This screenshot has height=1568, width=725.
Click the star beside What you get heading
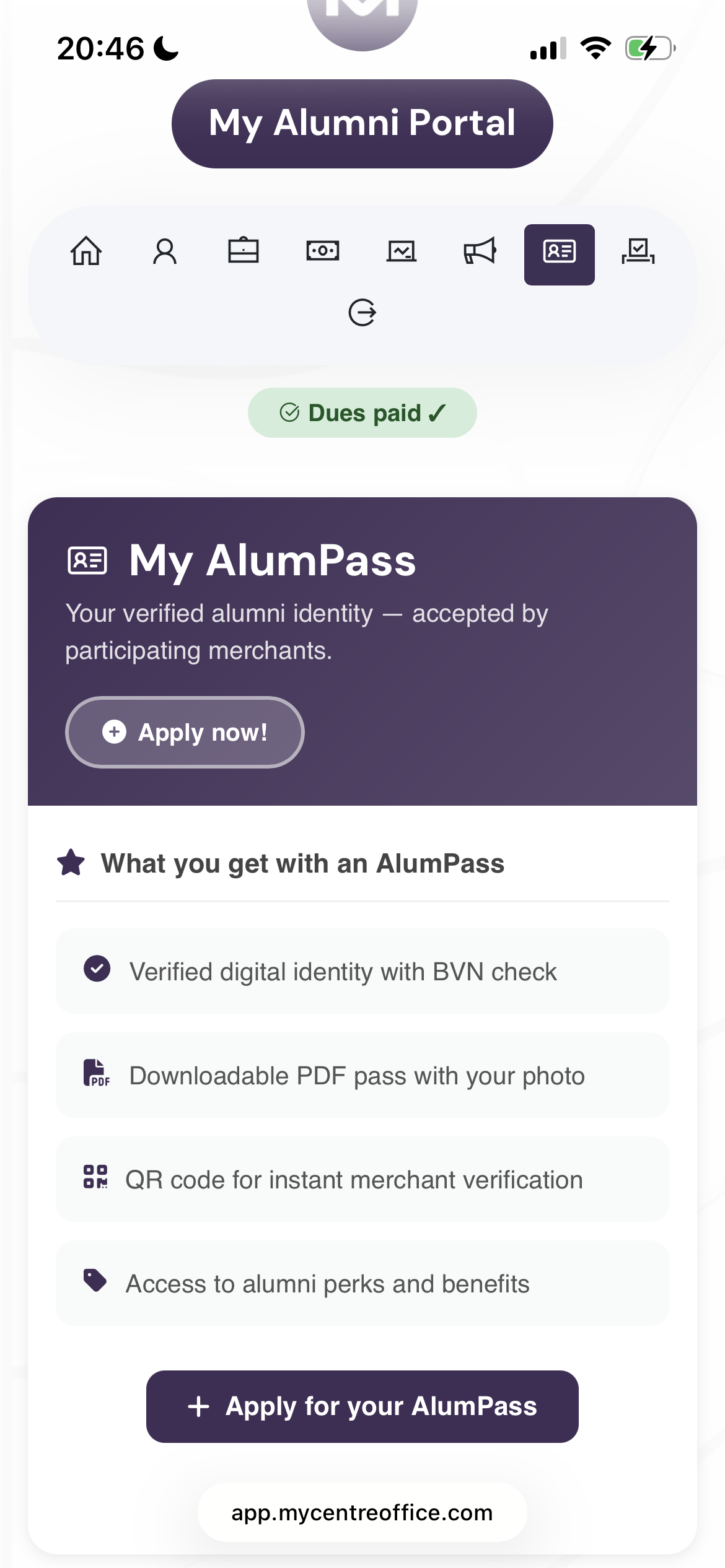pos(72,863)
